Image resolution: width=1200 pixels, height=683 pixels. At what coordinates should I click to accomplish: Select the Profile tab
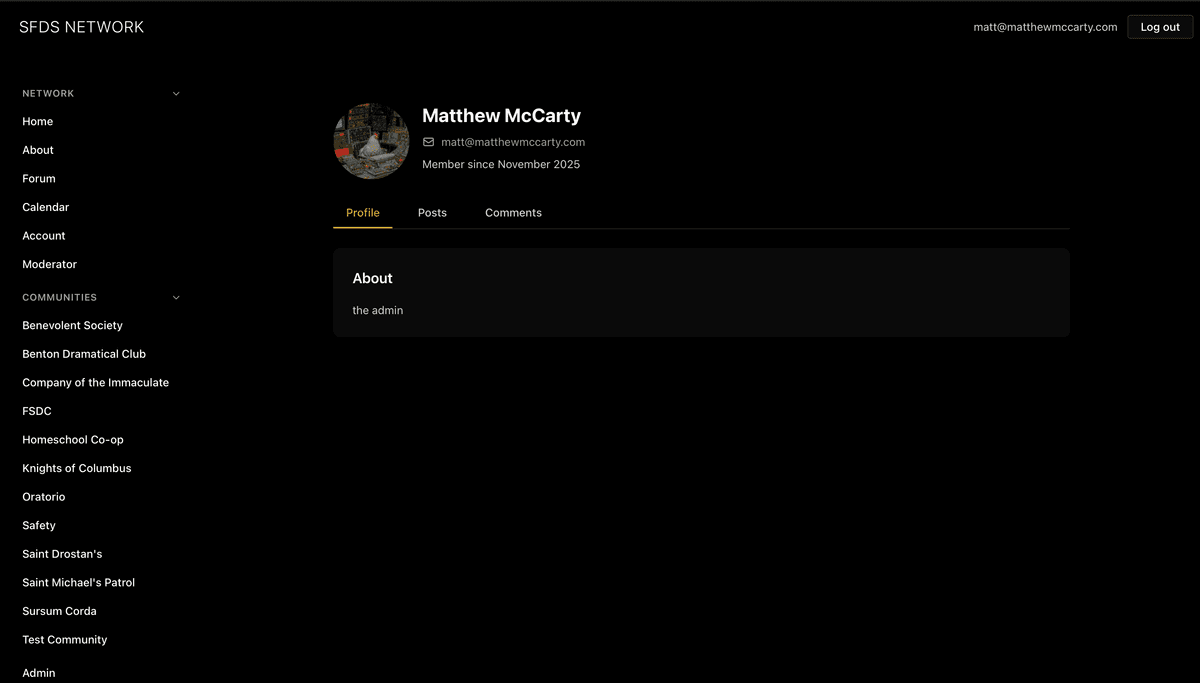point(362,213)
